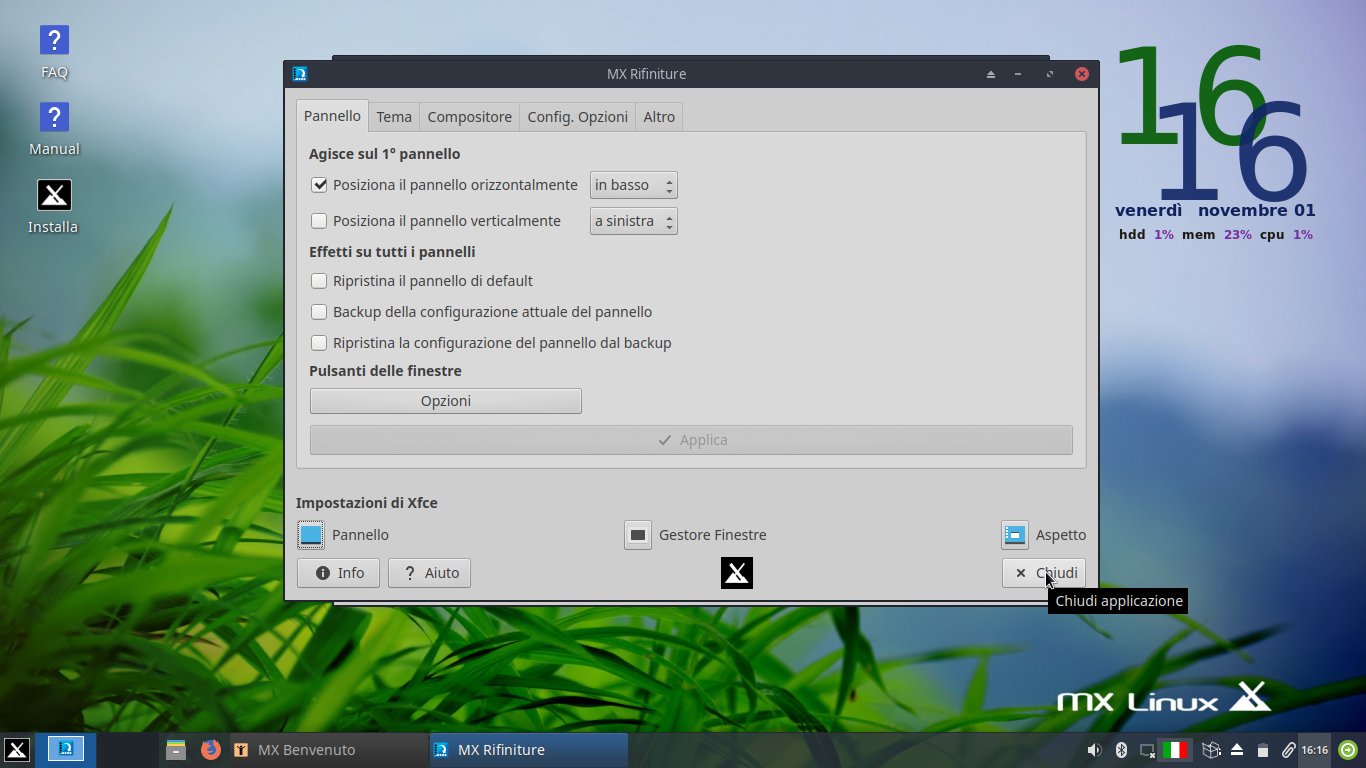Click the 'Gestore Finestre' label text
1366x768 pixels.
click(x=713, y=535)
